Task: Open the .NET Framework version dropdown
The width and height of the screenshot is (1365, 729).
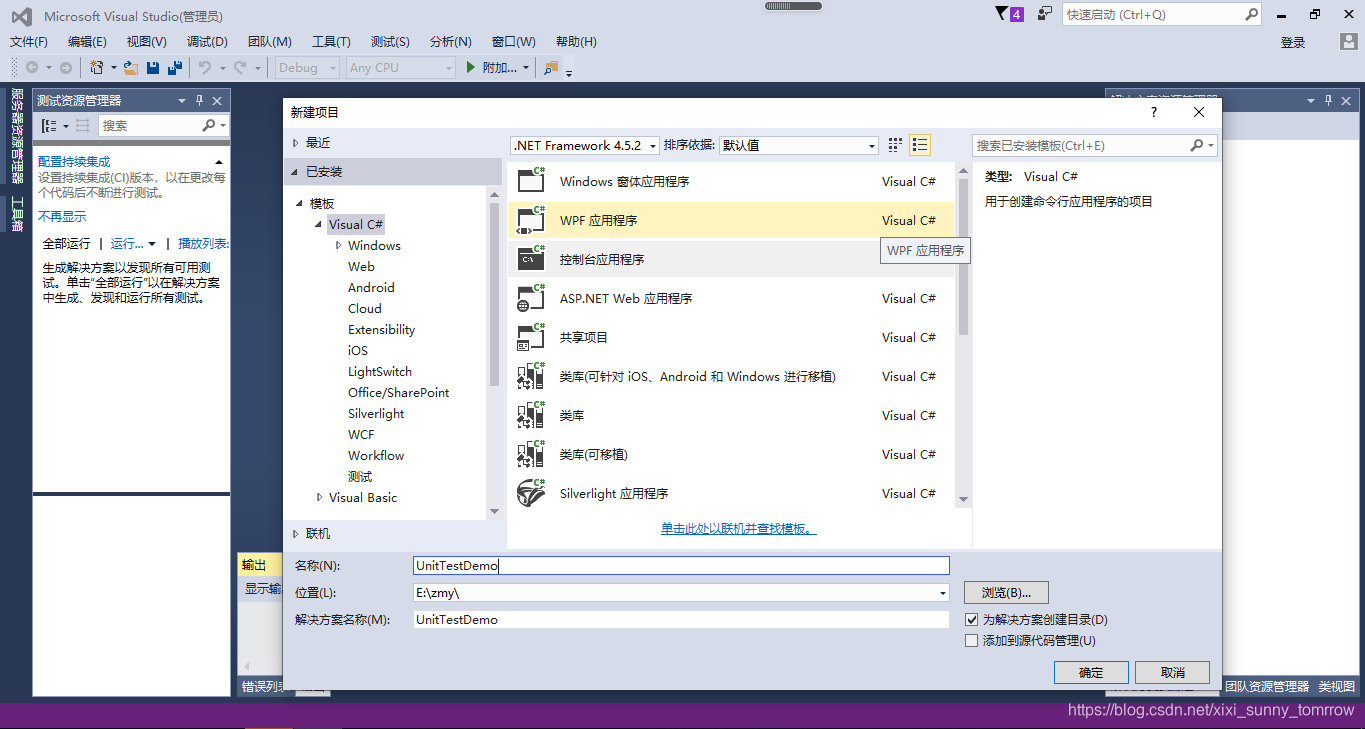Action: (585, 145)
